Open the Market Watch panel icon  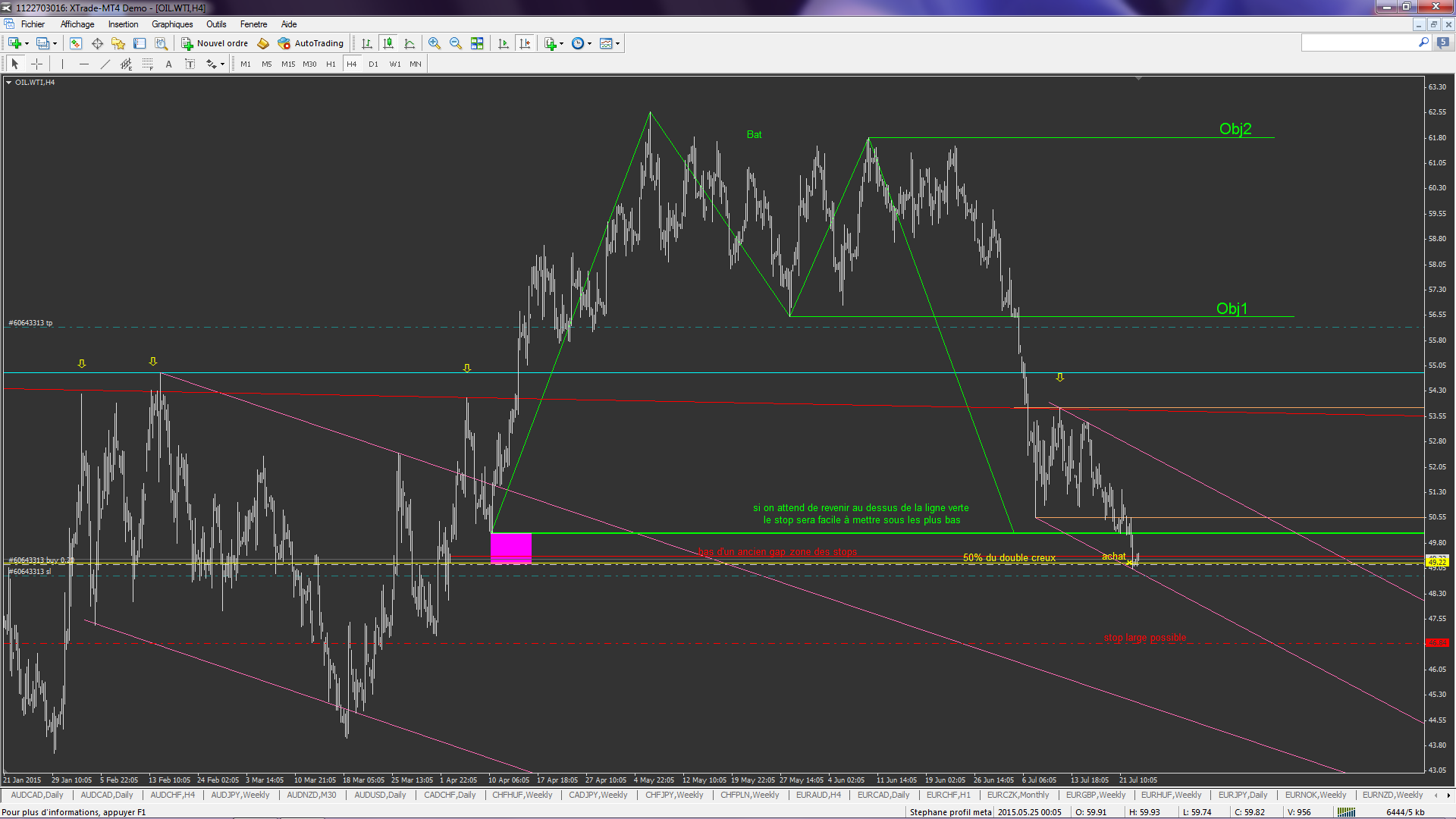[x=76, y=43]
